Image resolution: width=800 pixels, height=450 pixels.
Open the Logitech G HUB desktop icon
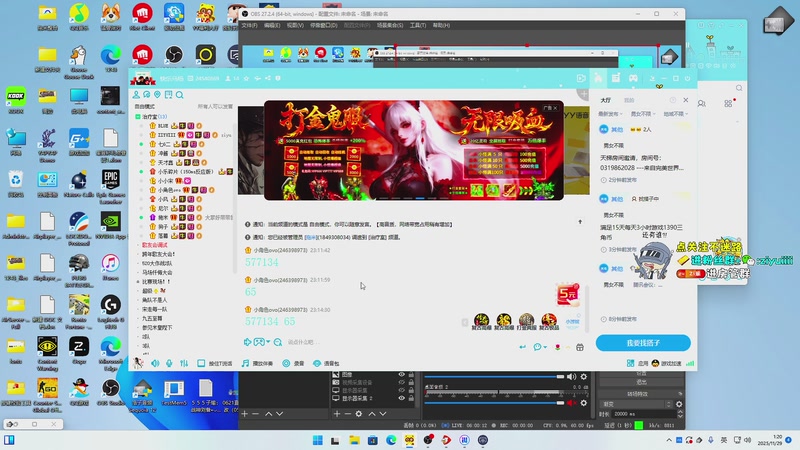110,312
